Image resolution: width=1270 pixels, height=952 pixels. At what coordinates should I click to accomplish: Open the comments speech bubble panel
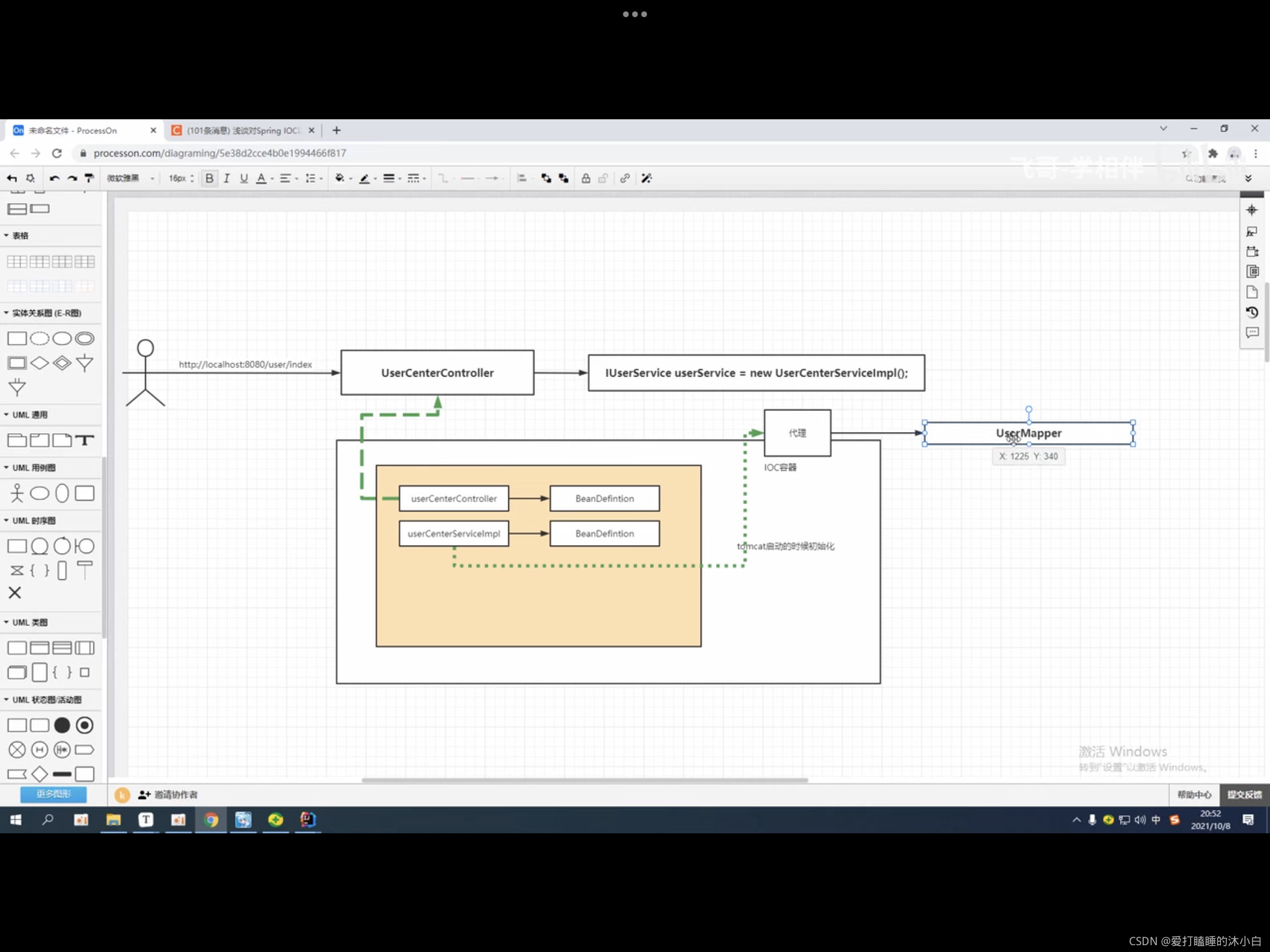tap(1252, 333)
